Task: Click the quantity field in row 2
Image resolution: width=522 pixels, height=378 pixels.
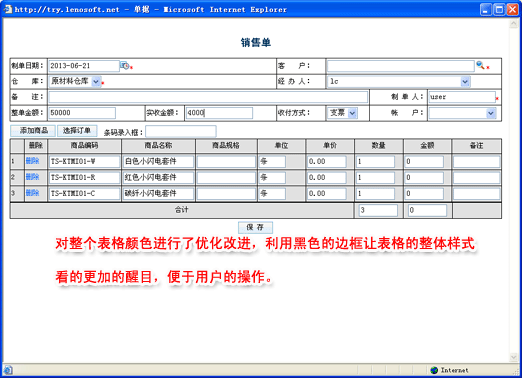Action: (375, 178)
